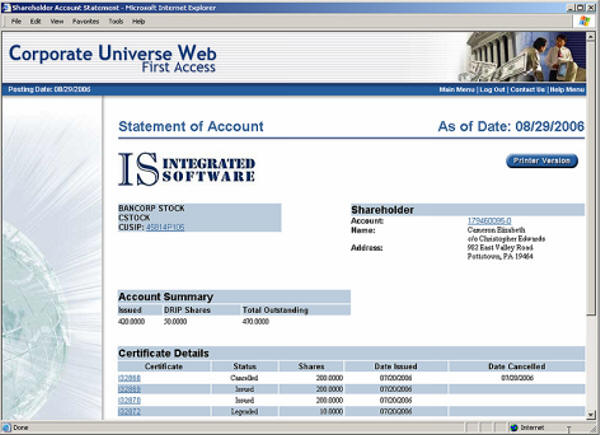Click the scrollbar down arrow

click(591, 415)
